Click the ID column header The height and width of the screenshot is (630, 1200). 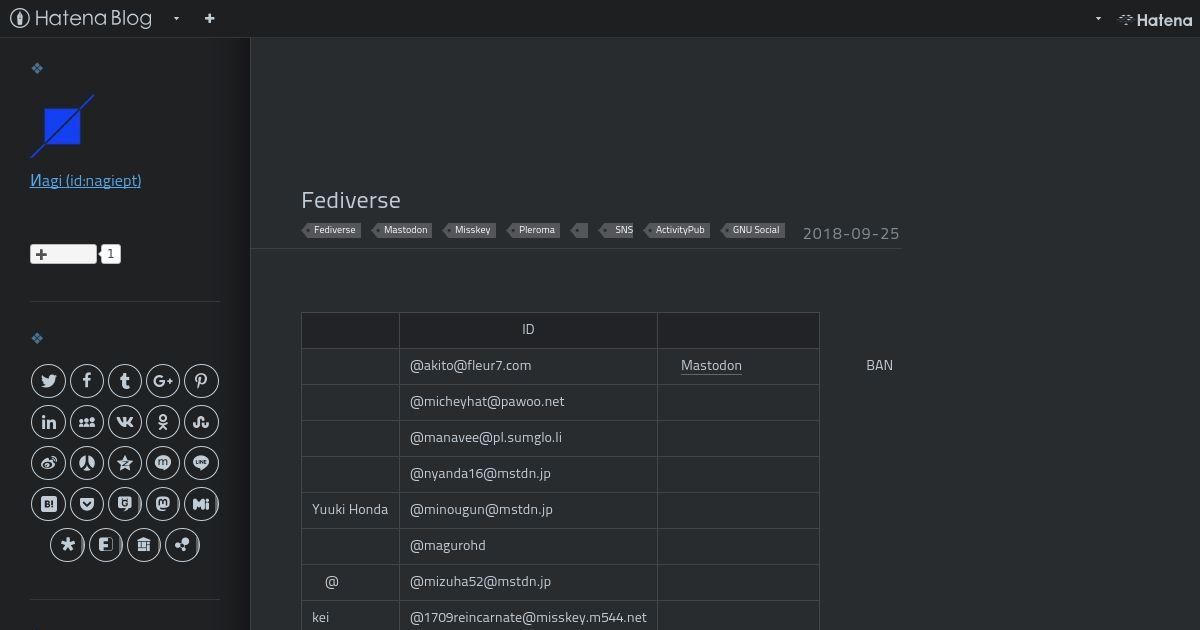528,330
